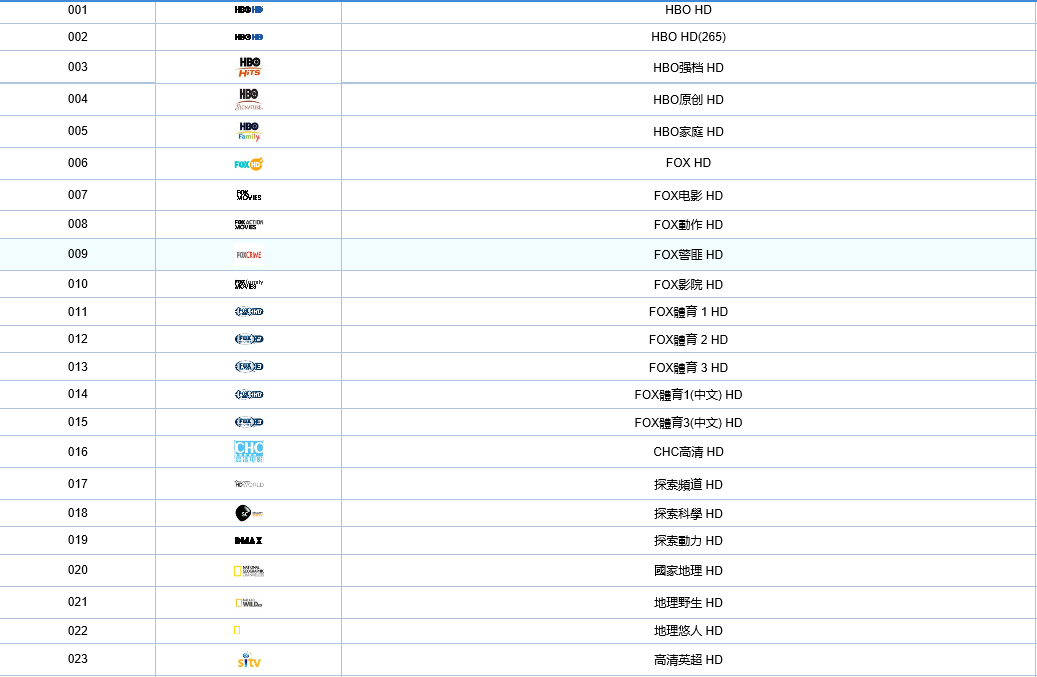
Task: Click the channel name '探索頻道 HD'
Action: point(688,485)
